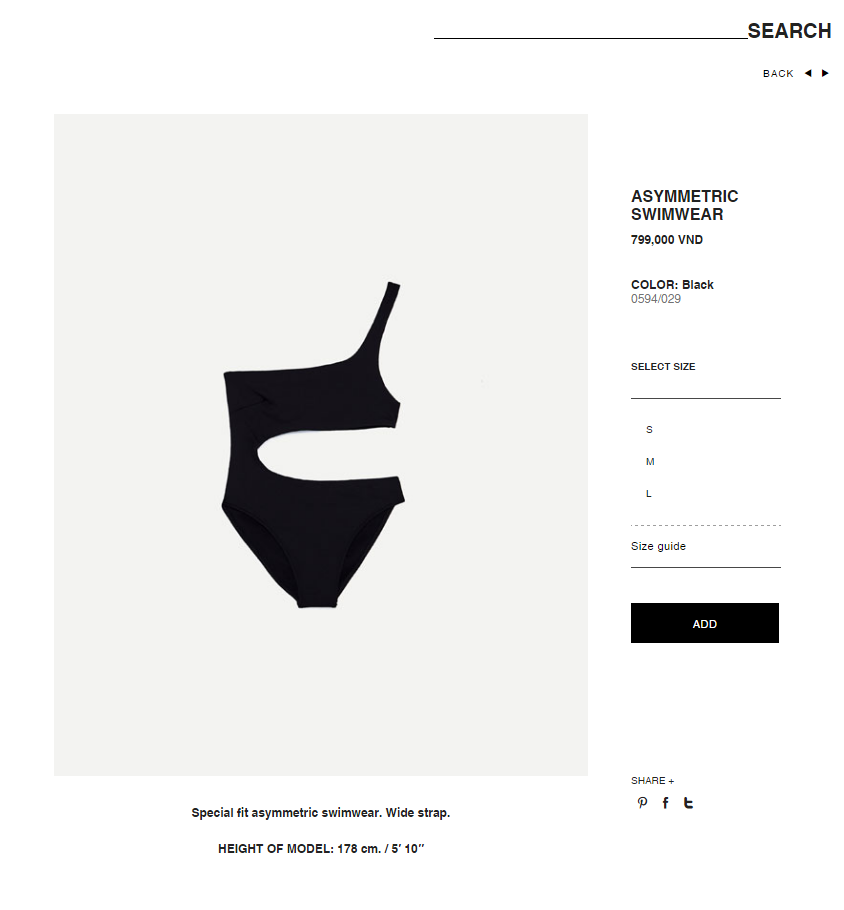Go to next product arrow
The image size is (844, 910).
(825, 73)
